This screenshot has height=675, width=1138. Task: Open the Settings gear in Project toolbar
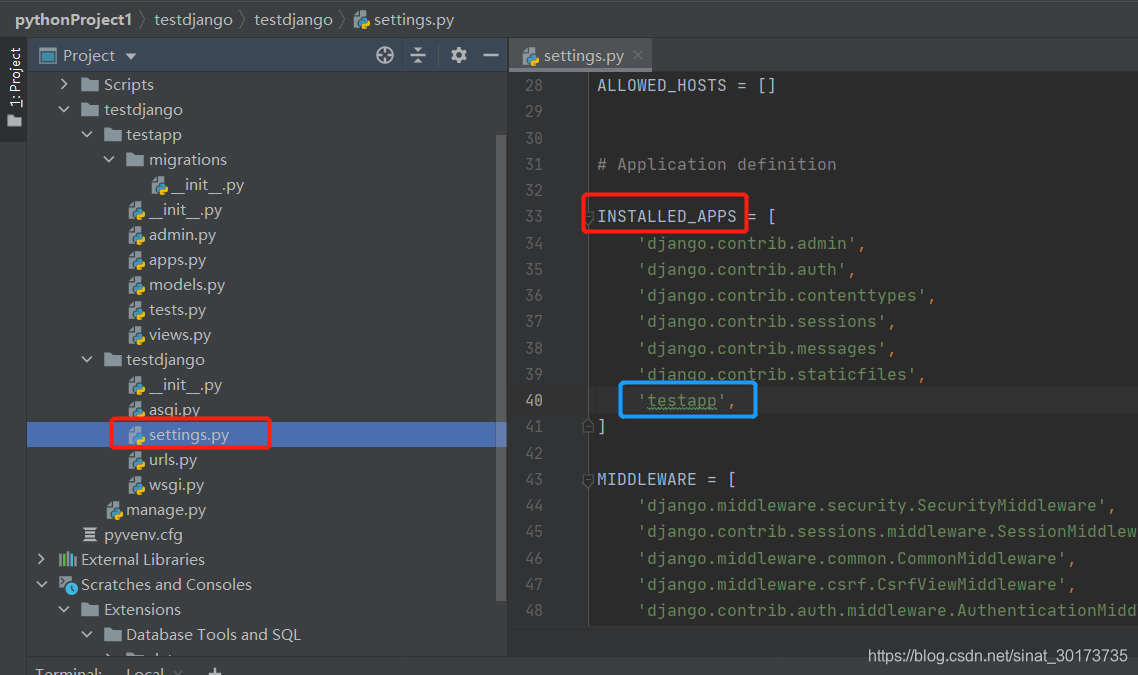(458, 55)
